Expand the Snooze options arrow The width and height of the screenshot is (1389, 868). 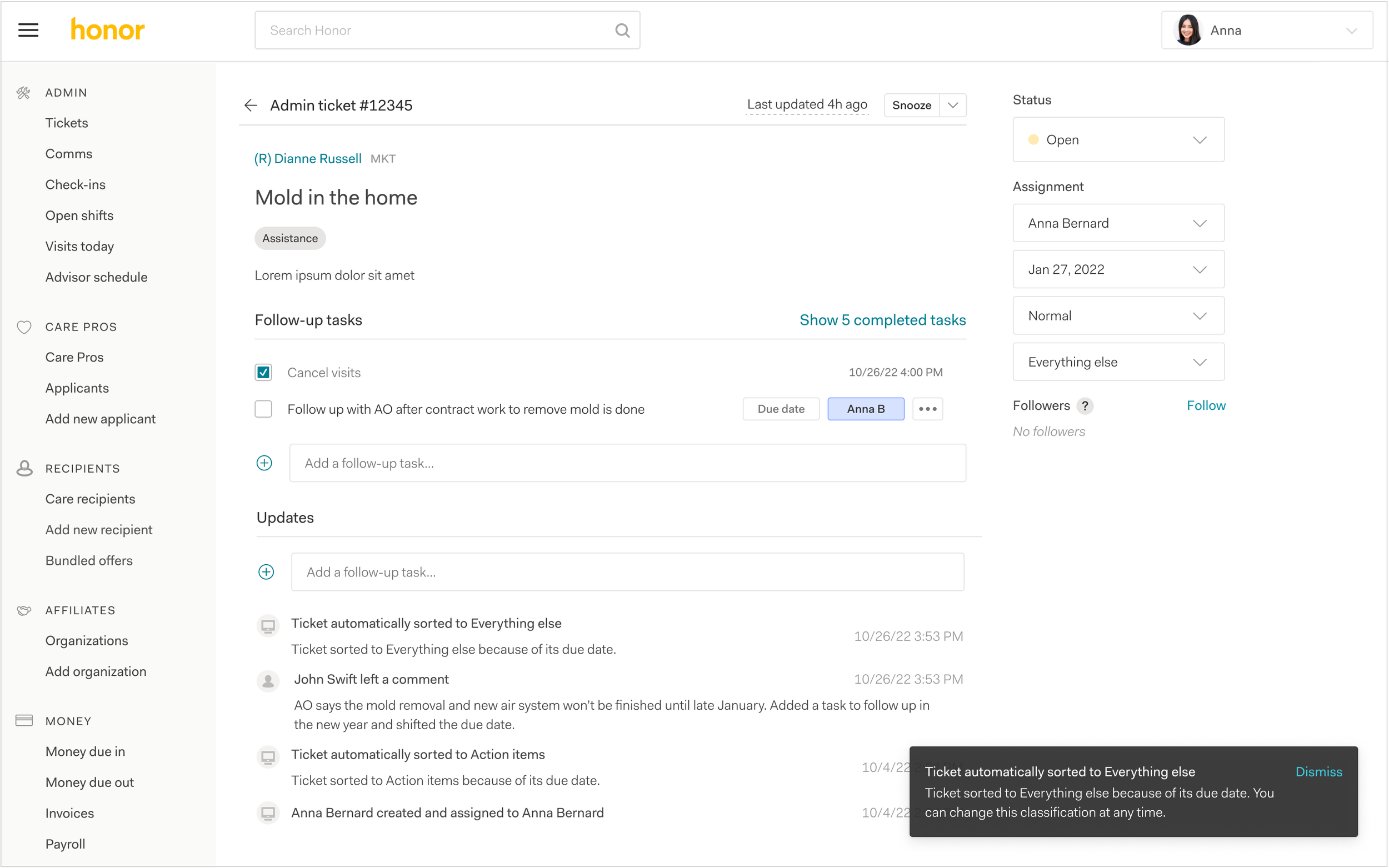pyautogui.click(x=953, y=105)
